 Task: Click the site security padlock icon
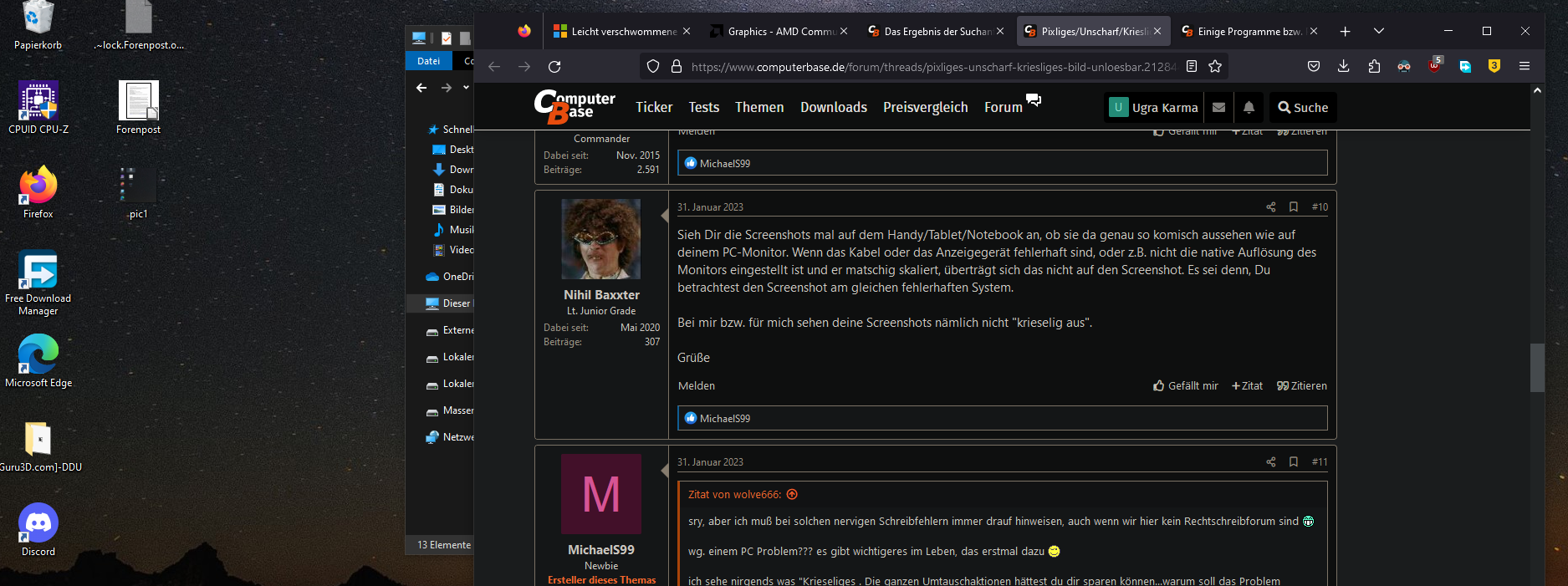coord(677,67)
